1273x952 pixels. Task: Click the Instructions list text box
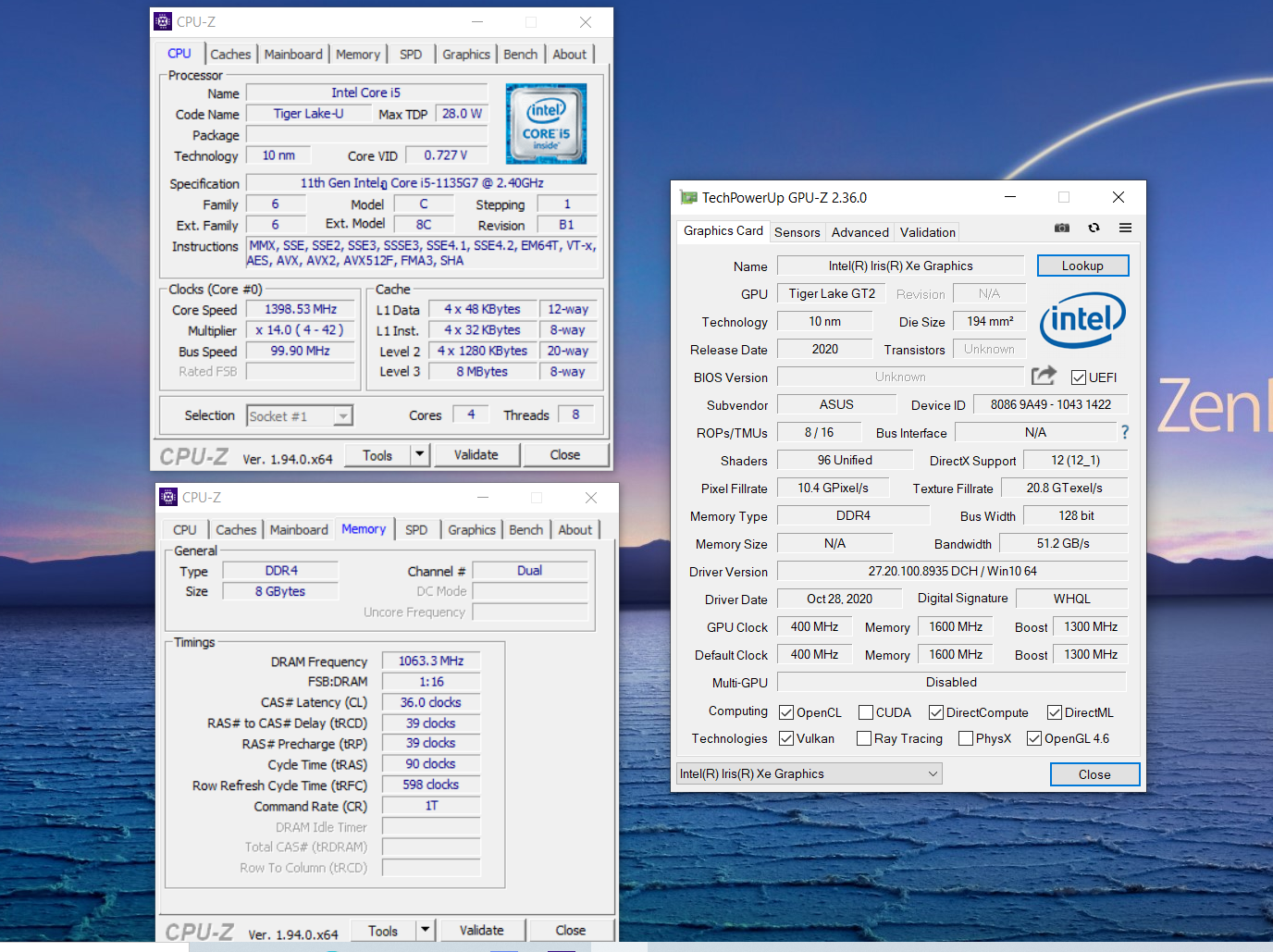(x=422, y=253)
